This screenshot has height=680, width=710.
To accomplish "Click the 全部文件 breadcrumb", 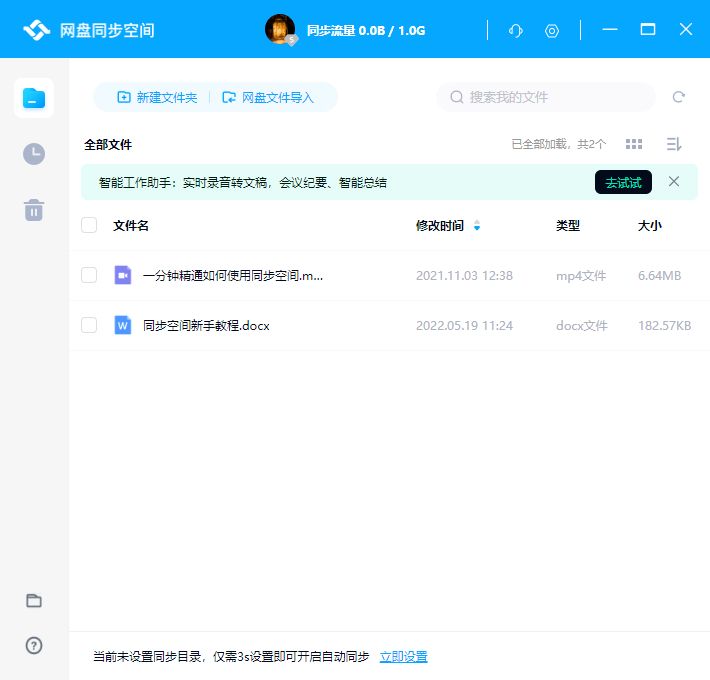I will pyautogui.click(x=108, y=144).
